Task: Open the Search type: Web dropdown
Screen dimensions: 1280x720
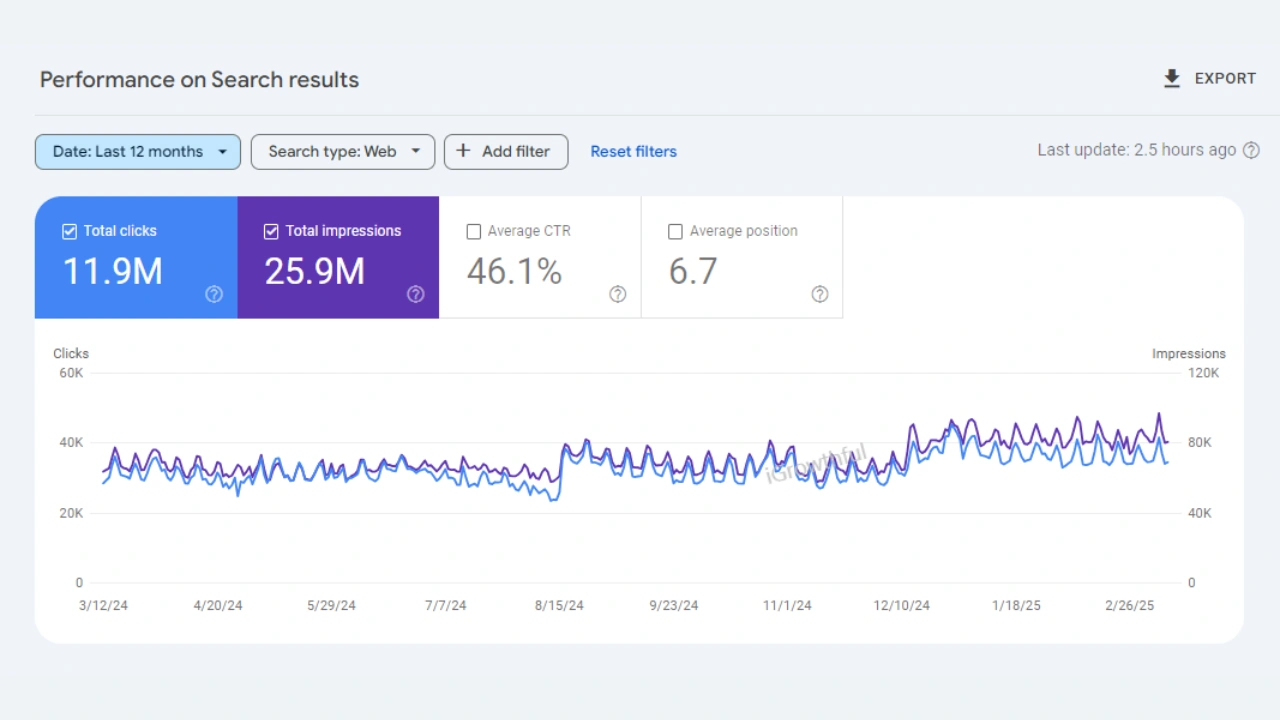Action: point(332,152)
